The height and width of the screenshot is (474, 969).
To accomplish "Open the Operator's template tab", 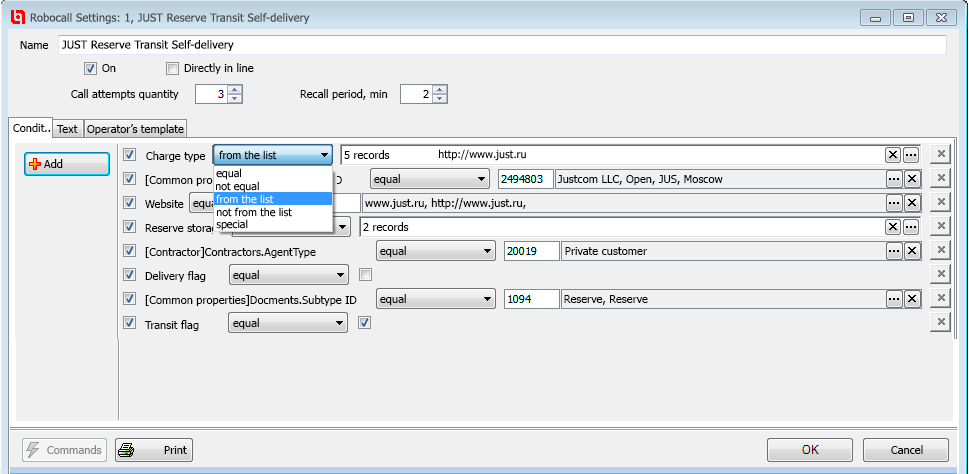I will pyautogui.click(x=135, y=129).
